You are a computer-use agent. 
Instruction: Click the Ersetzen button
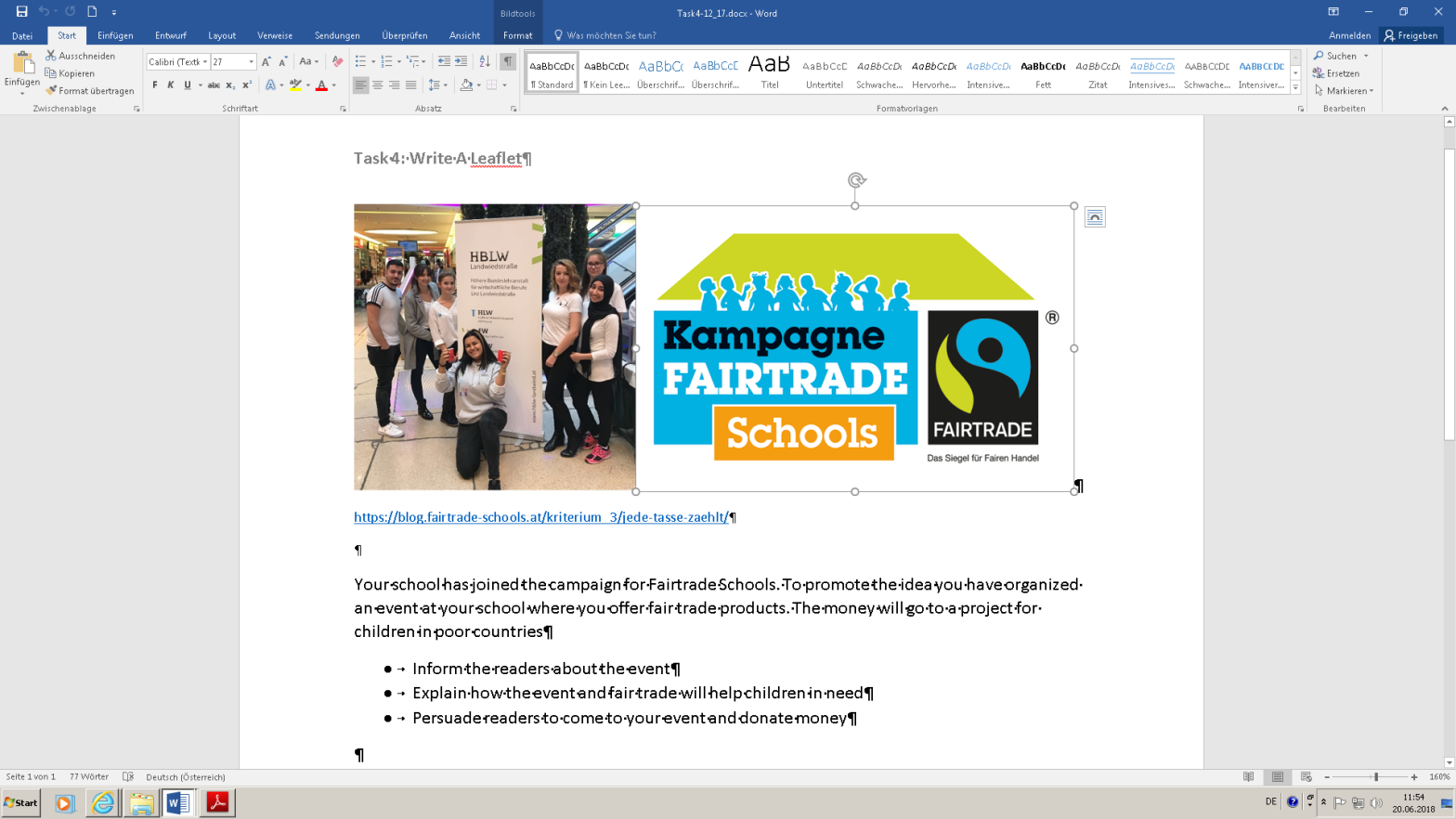tap(1336, 73)
